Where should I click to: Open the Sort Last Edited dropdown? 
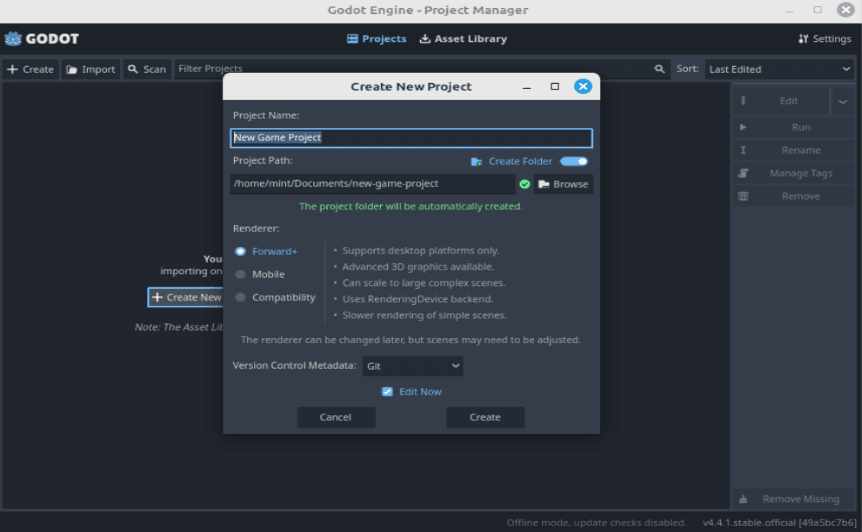[779, 69]
